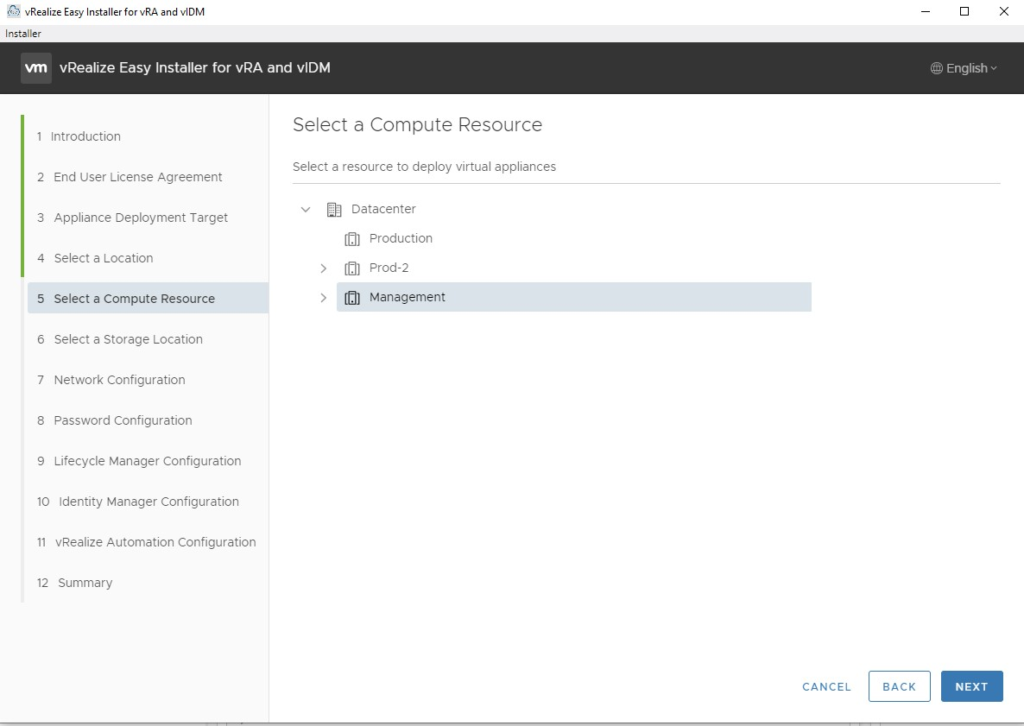Image resolution: width=1024 pixels, height=726 pixels.
Task: Click the Management cluster icon
Action: [x=352, y=298]
